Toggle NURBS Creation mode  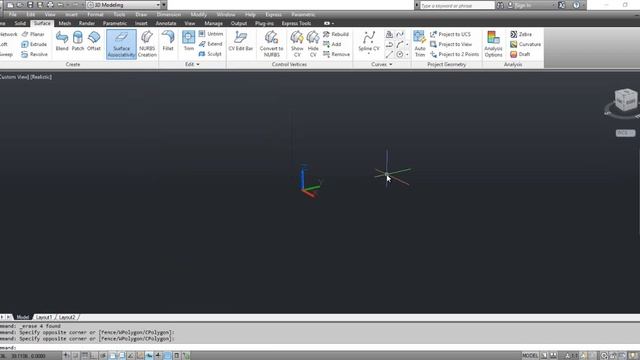[x=147, y=44]
